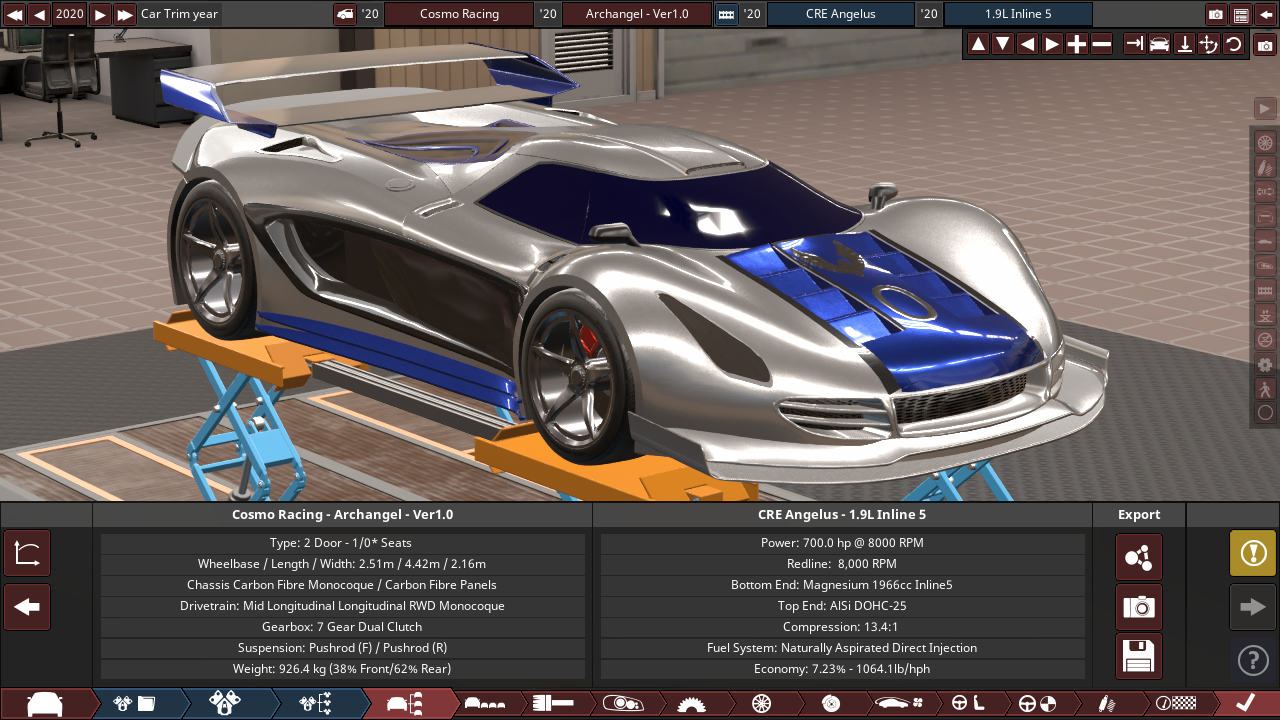1280x720 pixels.
Task: Save with floppy disk button
Action: 1139,657
